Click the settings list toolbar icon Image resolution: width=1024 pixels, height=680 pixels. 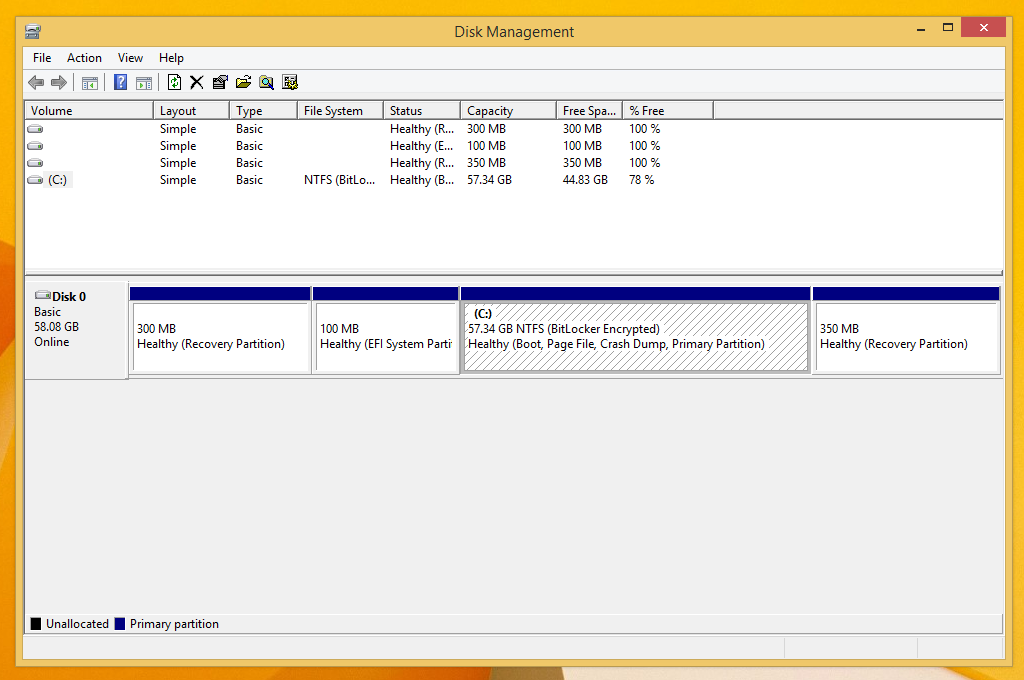[290, 82]
